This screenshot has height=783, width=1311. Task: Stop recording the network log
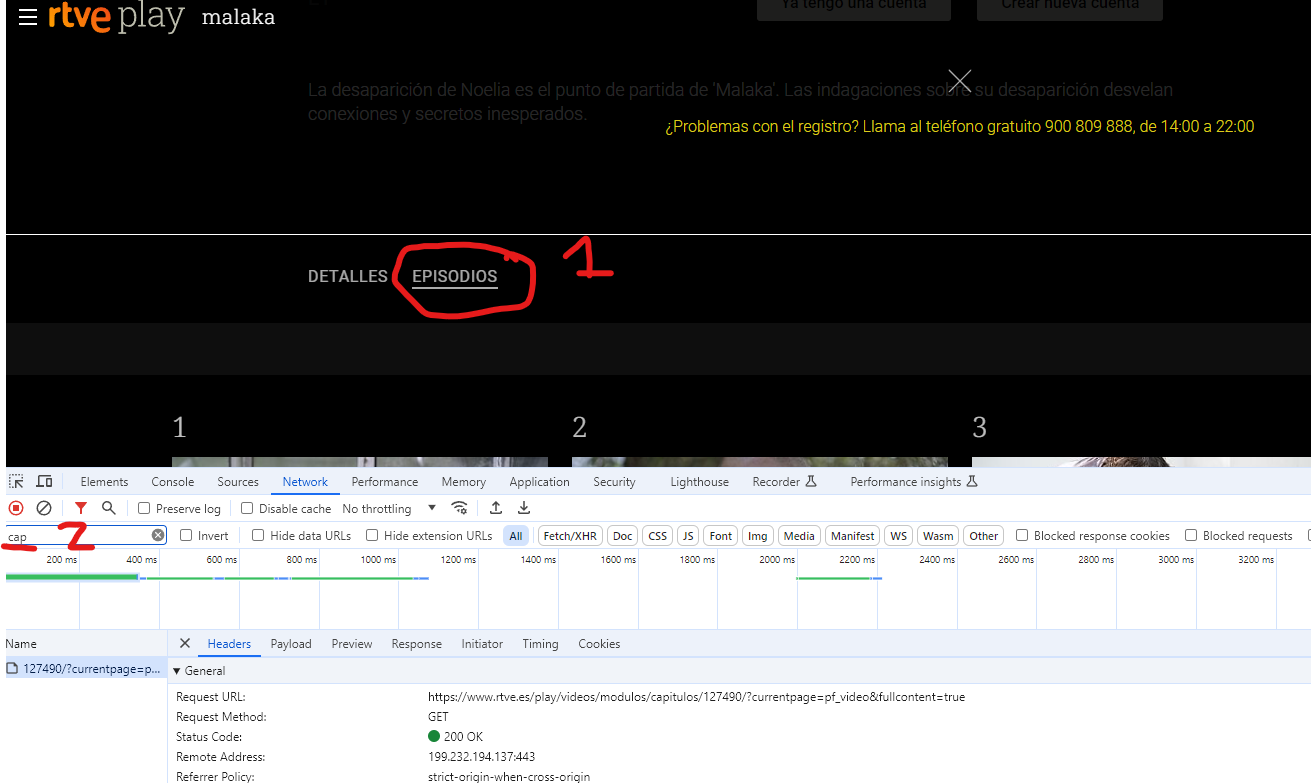pos(16,508)
